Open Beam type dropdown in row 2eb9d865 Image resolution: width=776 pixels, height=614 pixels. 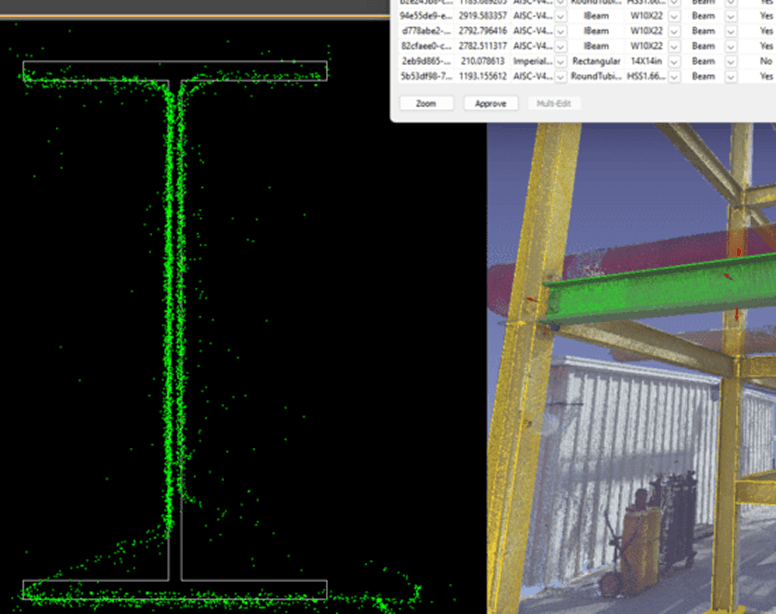[730, 61]
